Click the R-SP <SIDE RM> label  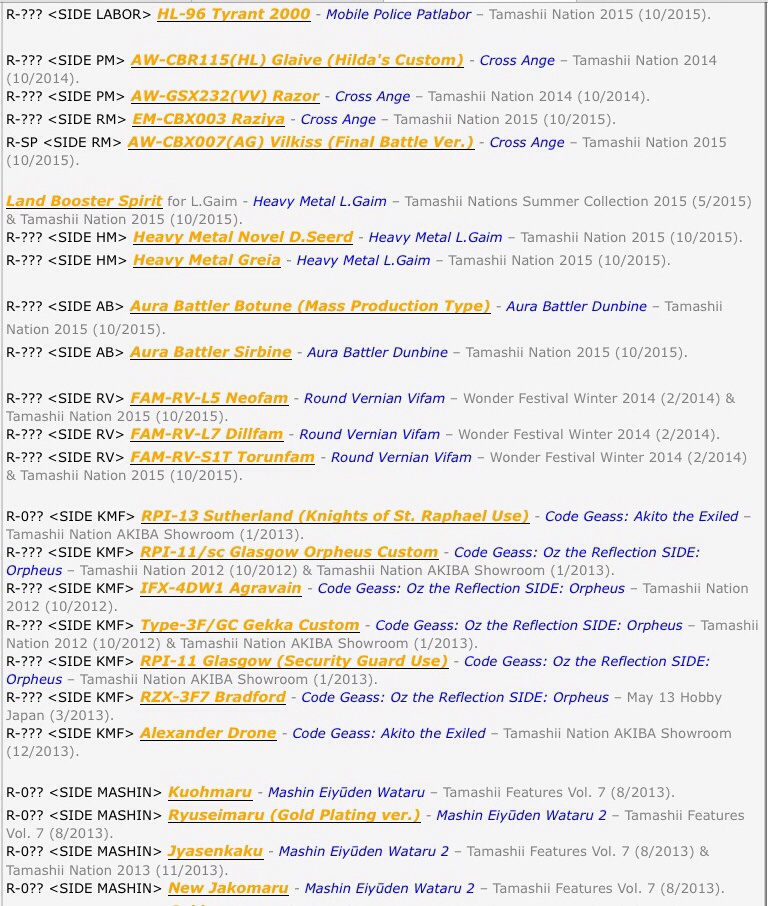click(x=64, y=142)
